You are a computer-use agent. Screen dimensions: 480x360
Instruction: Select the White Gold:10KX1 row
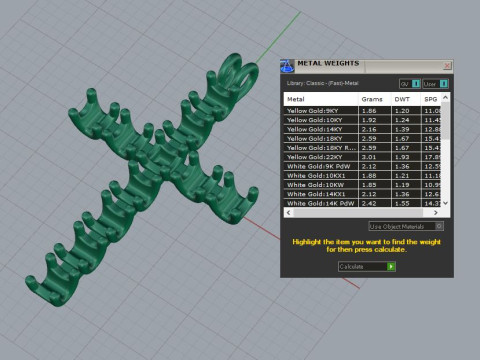[x=362, y=176]
